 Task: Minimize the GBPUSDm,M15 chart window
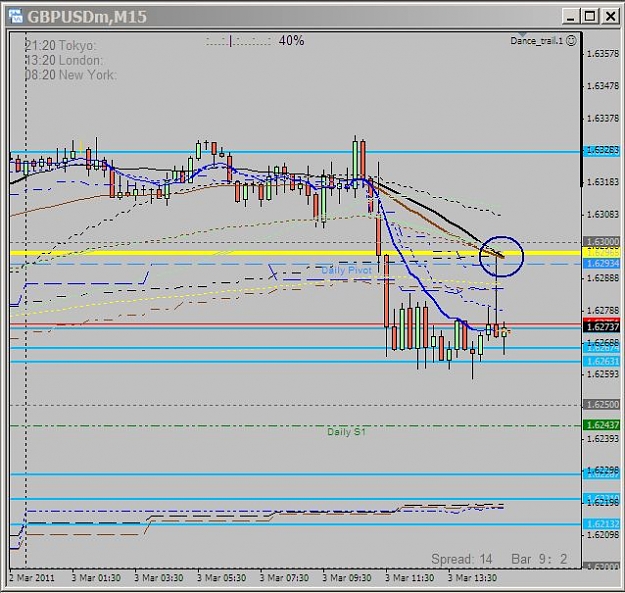(571, 17)
